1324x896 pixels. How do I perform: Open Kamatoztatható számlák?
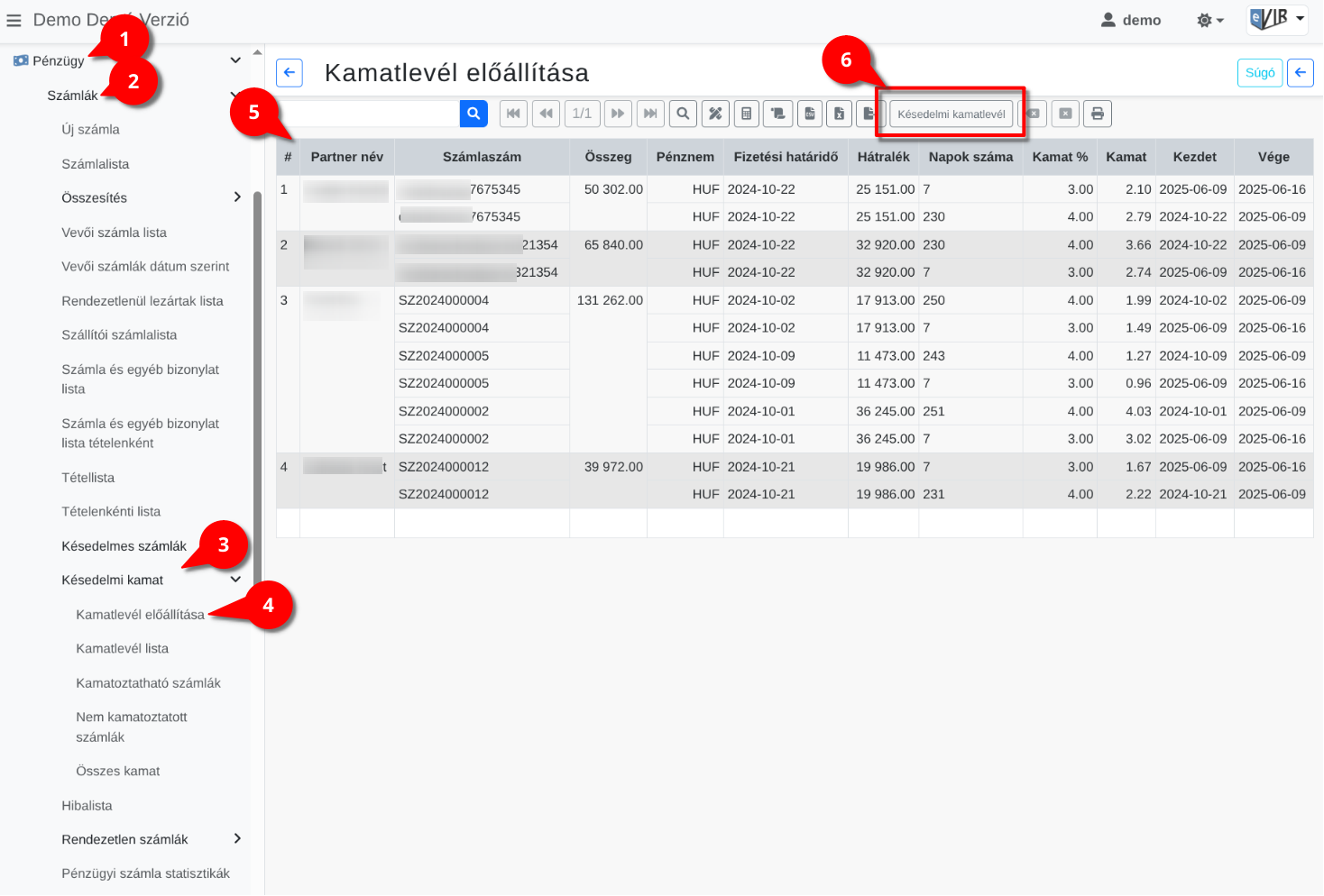tap(148, 683)
